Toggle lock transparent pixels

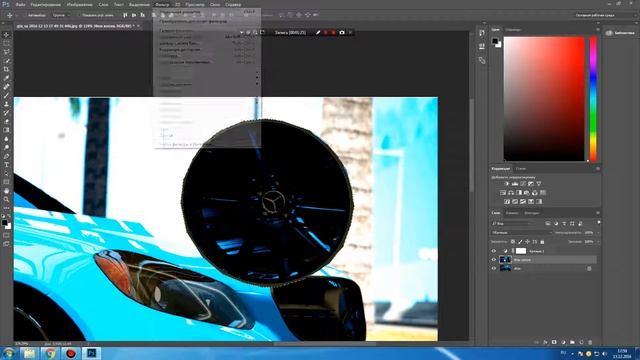pyautogui.click(x=513, y=242)
